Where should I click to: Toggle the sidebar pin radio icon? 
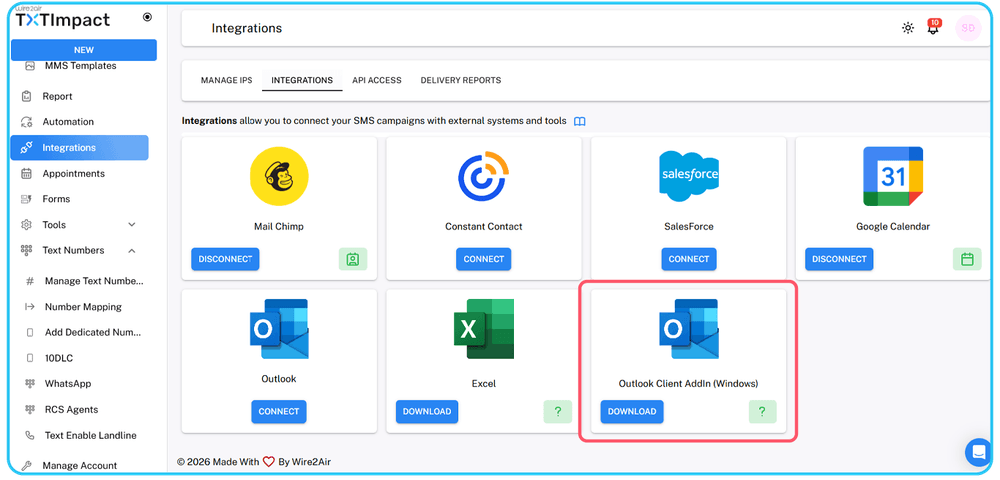pos(148,17)
